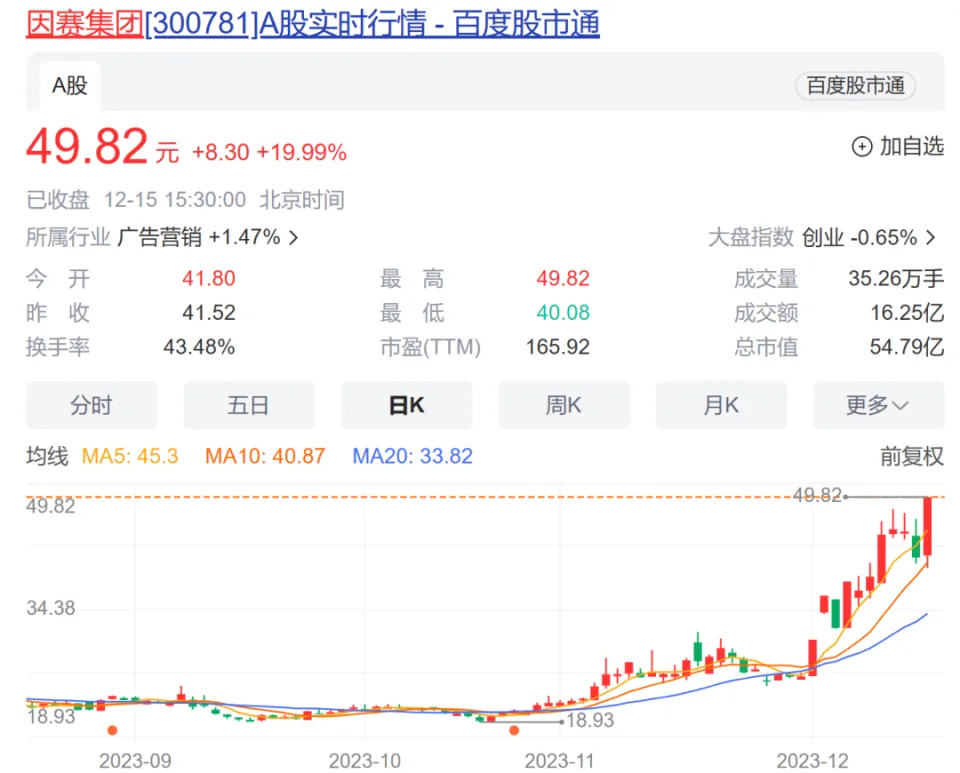Screen dimensions: 960x773
Task: Select the 周K chart tab
Action: pyautogui.click(x=563, y=405)
